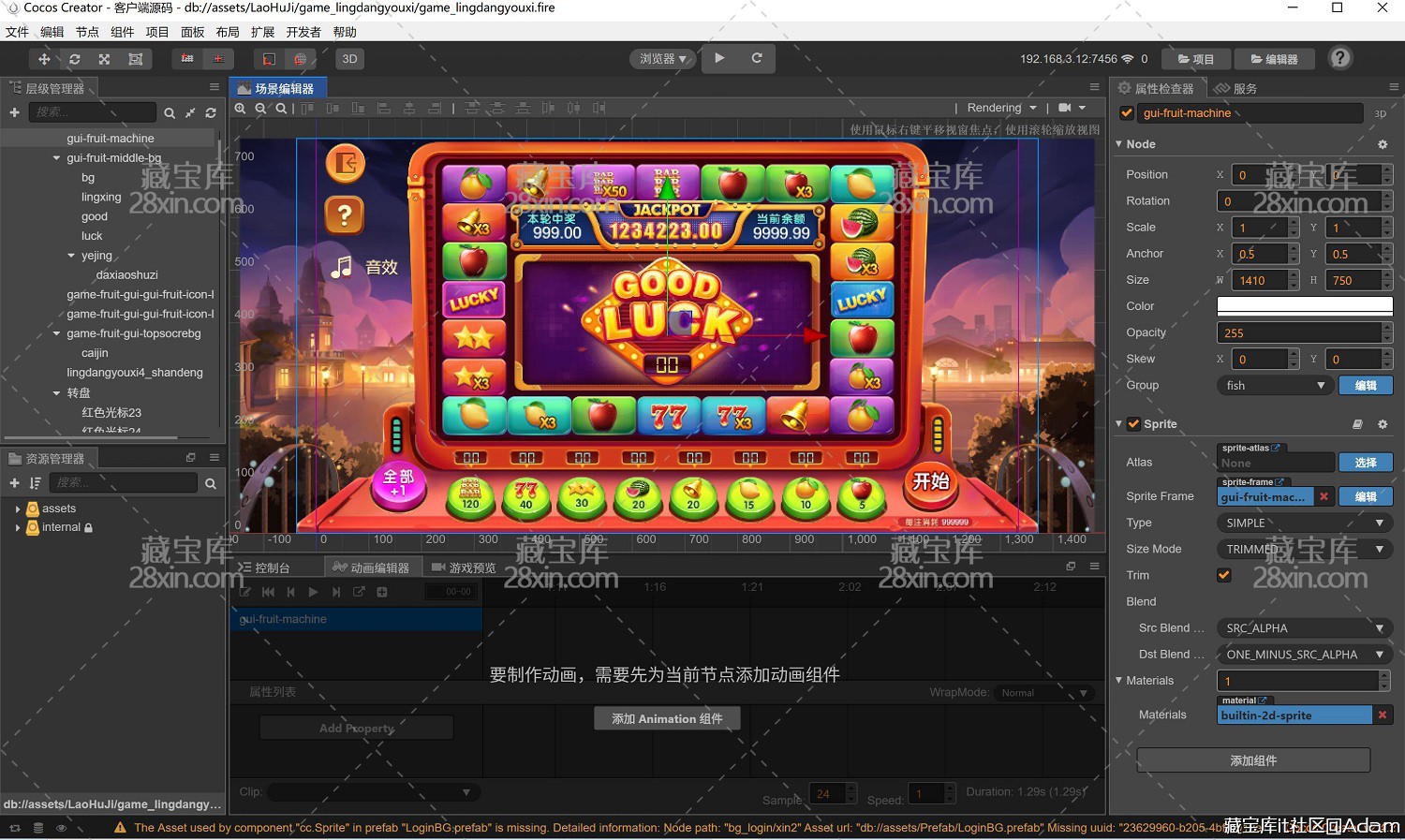Click the search icon in assets panel
This screenshot has height=840, width=1405.
point(211,483)
